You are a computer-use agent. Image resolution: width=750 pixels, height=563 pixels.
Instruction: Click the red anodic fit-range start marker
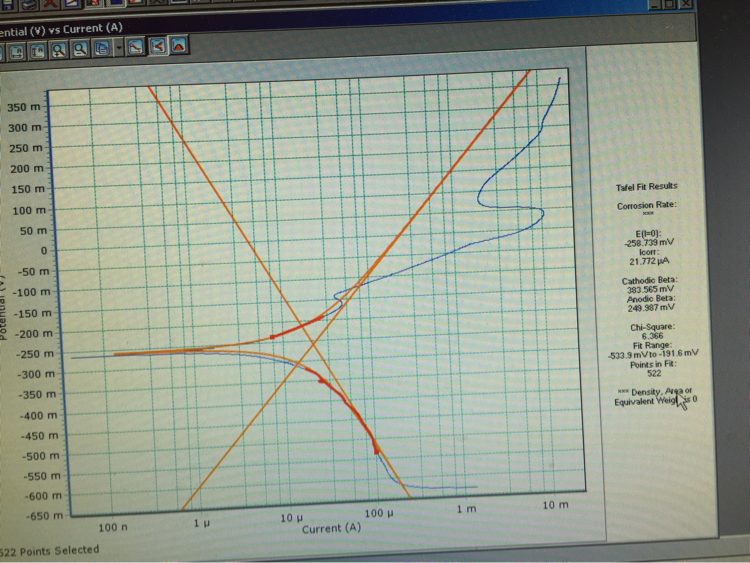(272, 337)
